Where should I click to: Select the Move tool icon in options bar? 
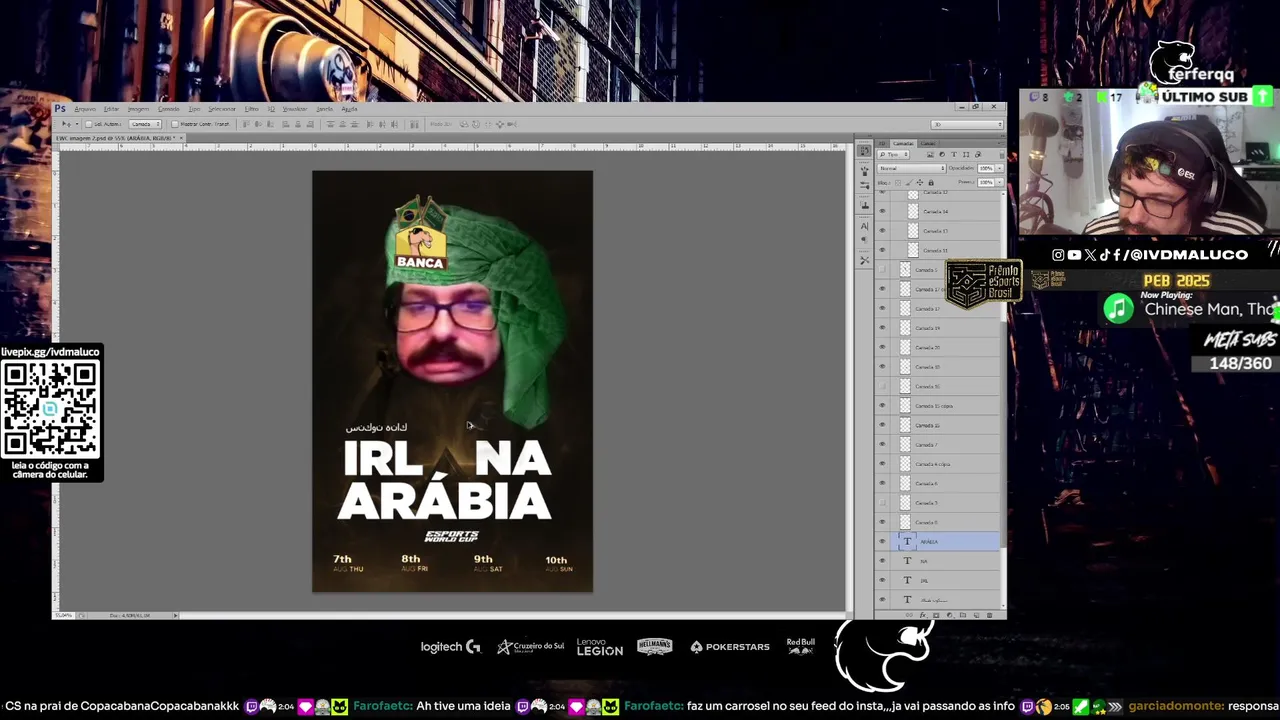pyautogui.click(x=66, y=124)
